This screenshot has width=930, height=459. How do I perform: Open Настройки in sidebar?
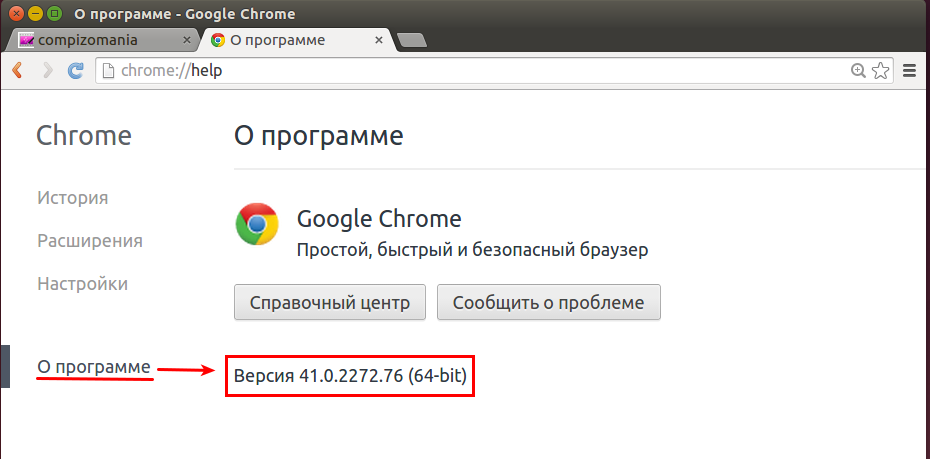click(x=82, y=283)
